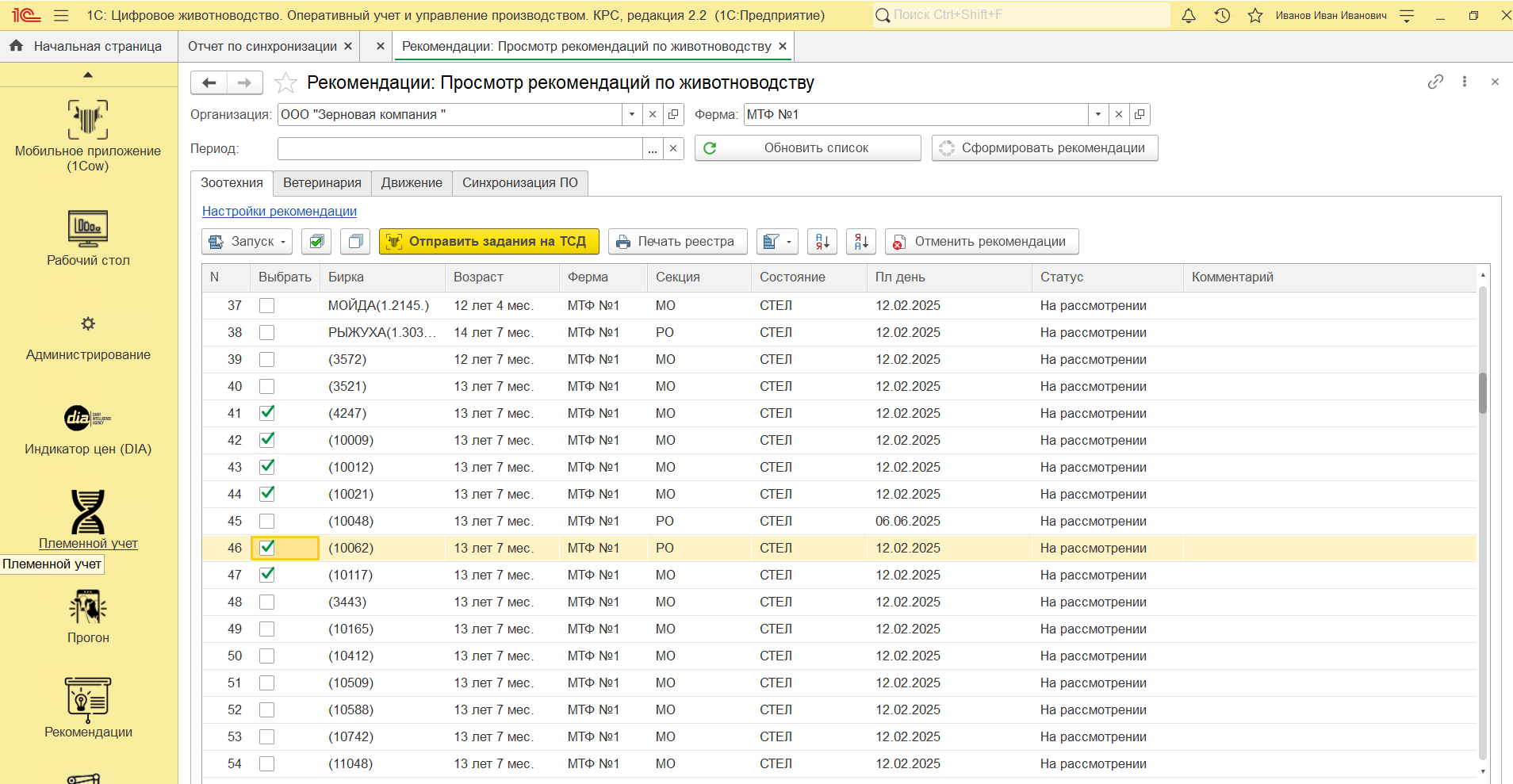Sort list descending icon
The width and height of the screenshot is (1513, 784).
pyautogui.click(x=861, y=242)
